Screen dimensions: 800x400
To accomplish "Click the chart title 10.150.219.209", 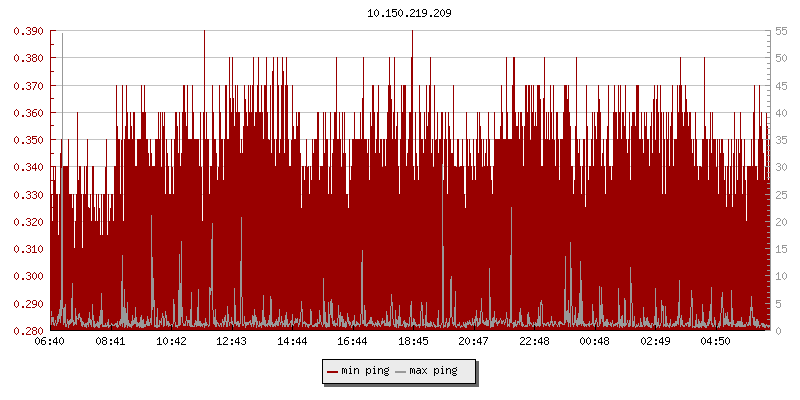I will [x=400, y=13].
